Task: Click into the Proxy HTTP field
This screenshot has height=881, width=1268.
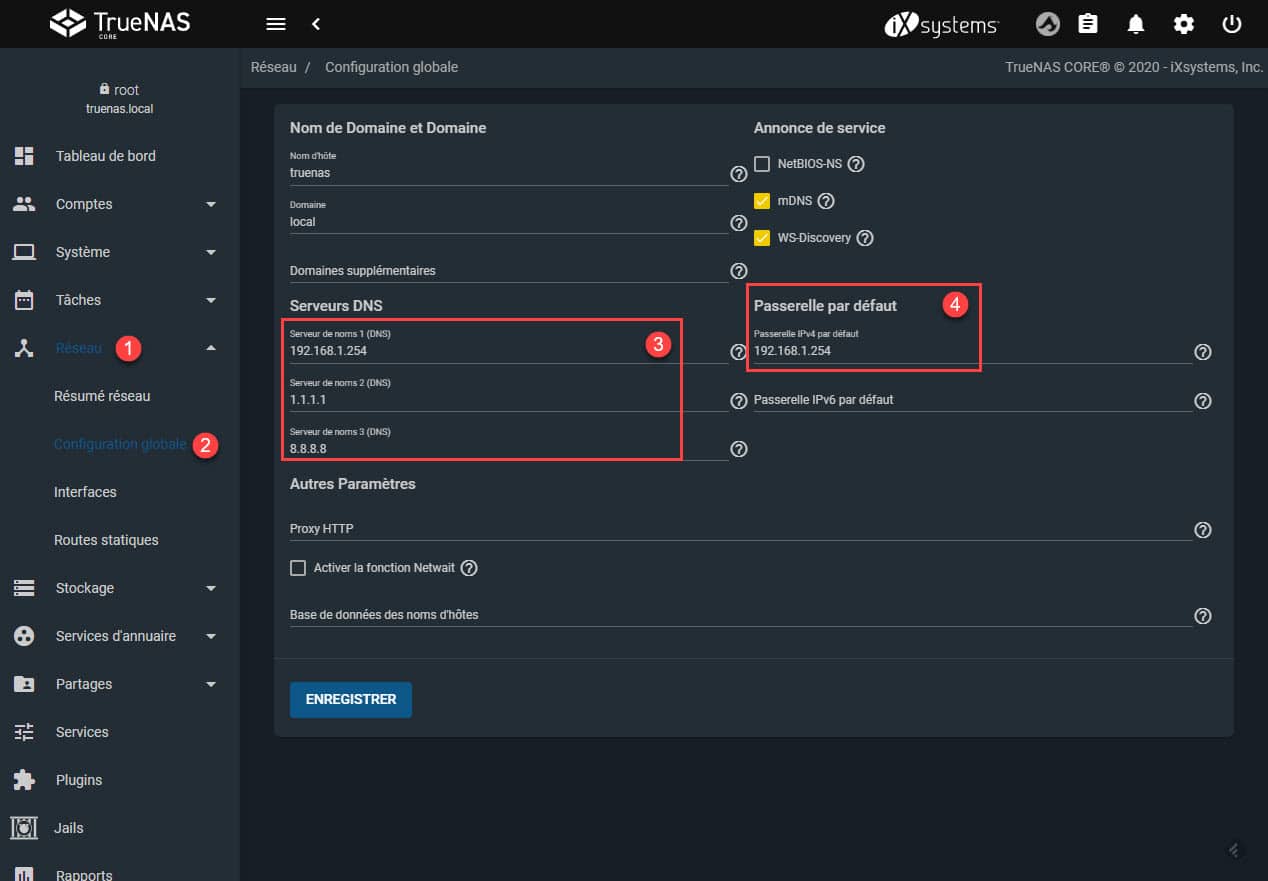Action: pos(740,528)
